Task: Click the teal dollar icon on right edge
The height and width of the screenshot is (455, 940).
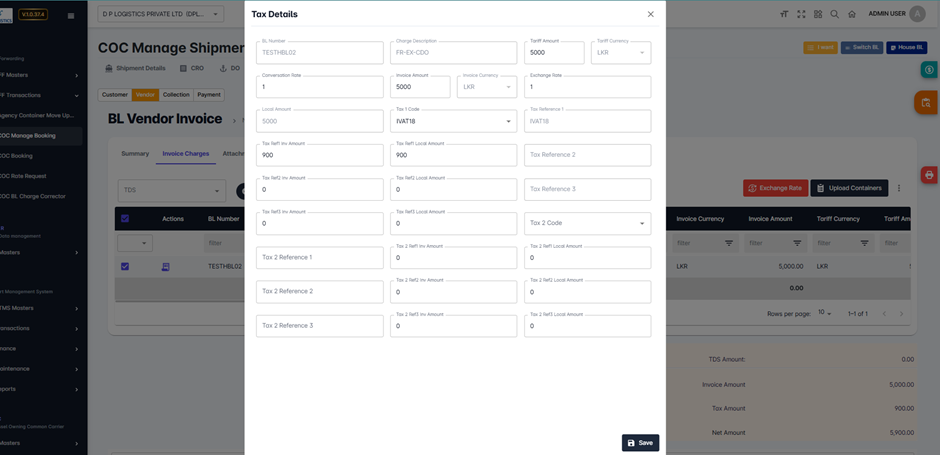Action: point(929,70)
